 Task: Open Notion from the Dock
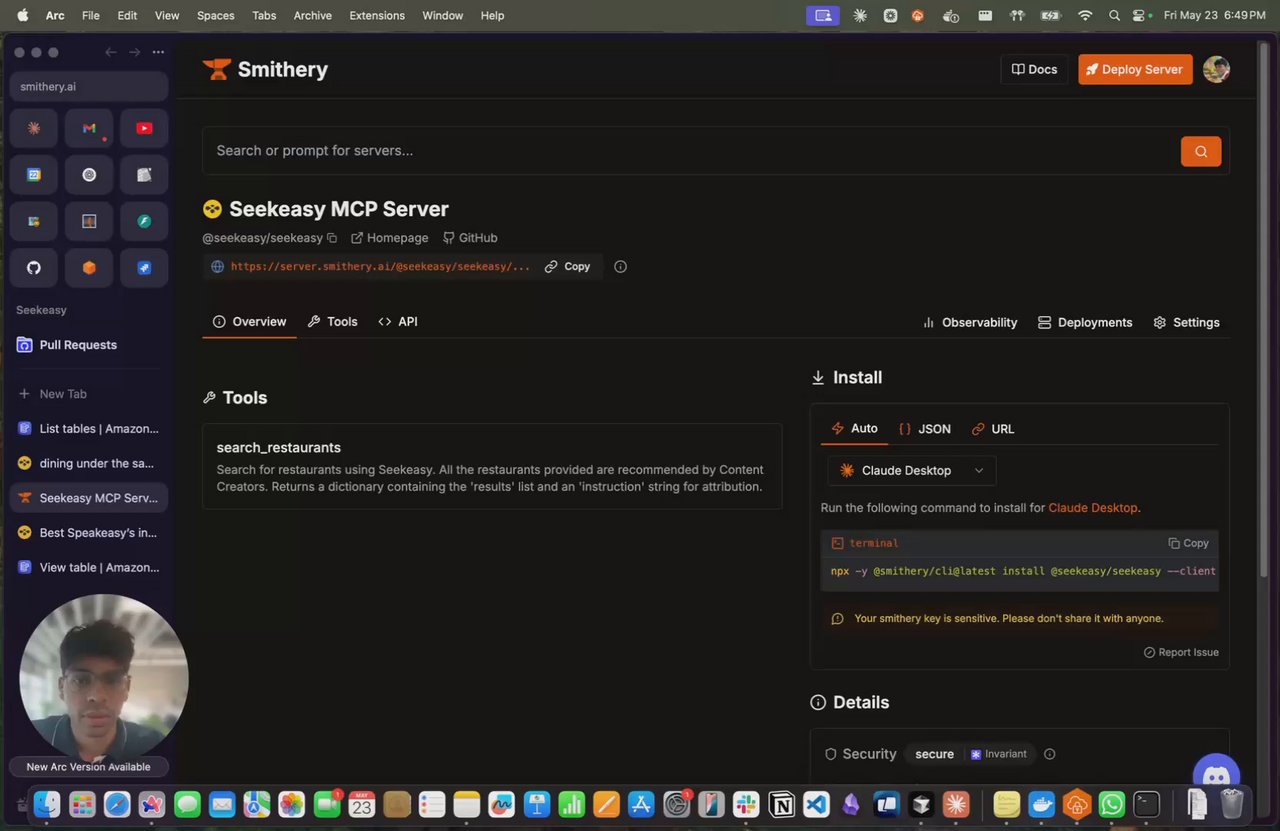[781, 803]
